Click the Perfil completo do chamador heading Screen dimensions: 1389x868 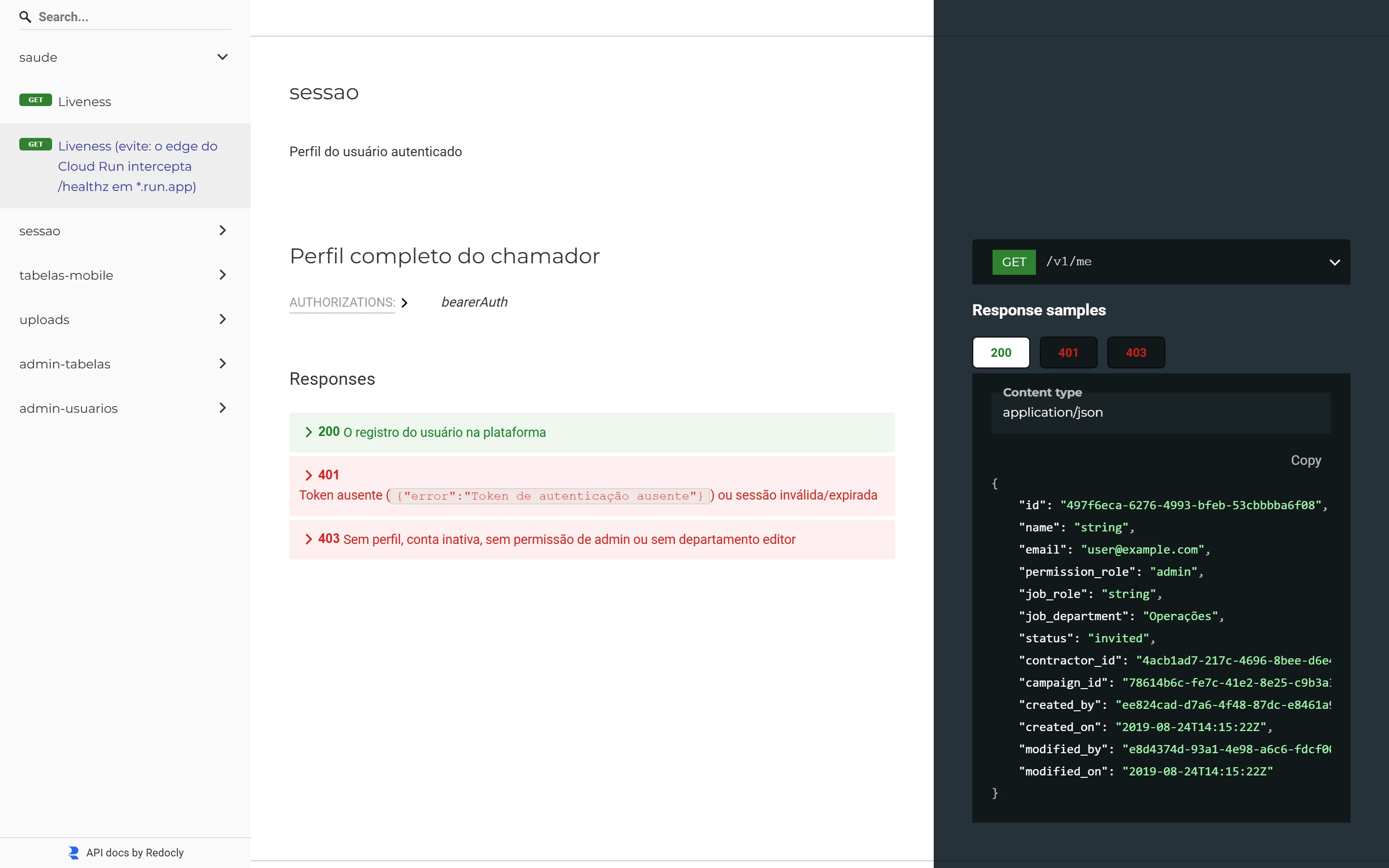pyautogui.click(x=444, y=256)
